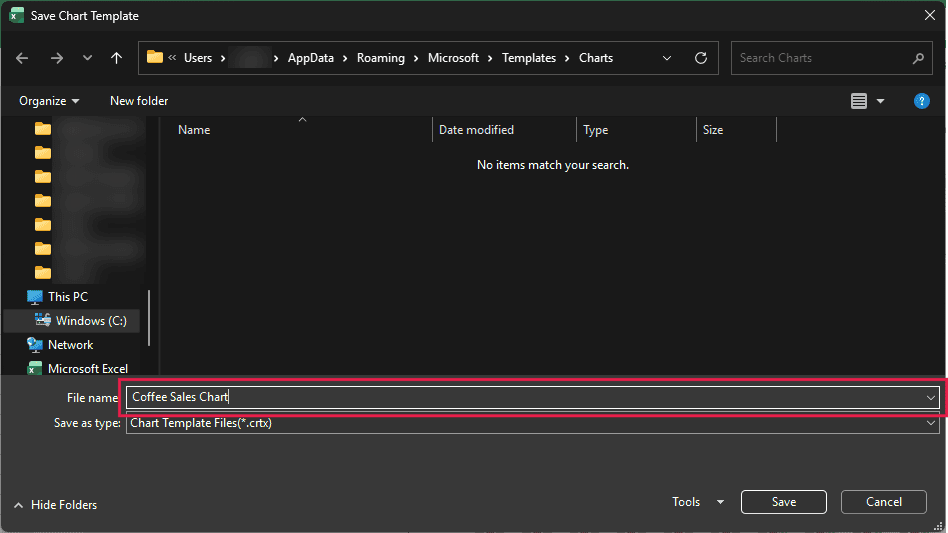Collapse the pane with Hide Folders
This screenshot has width=948, height=533.
coord(55,505)
